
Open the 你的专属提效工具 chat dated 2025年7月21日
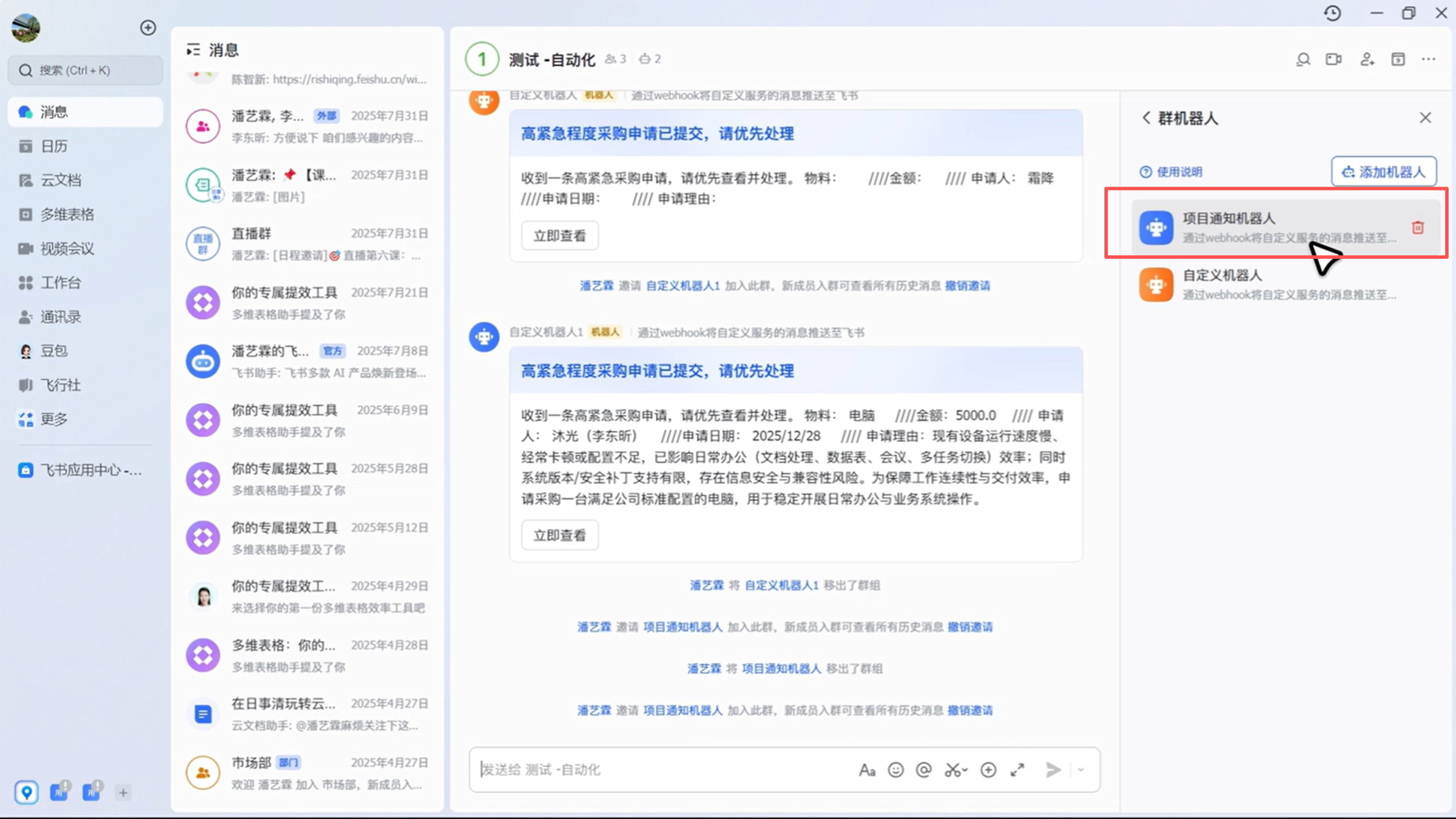pos(307,303)
